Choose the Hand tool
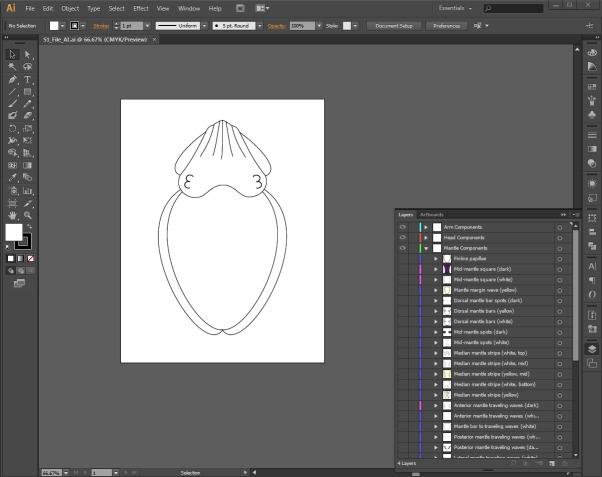602x477 pixels. point(12,214)
